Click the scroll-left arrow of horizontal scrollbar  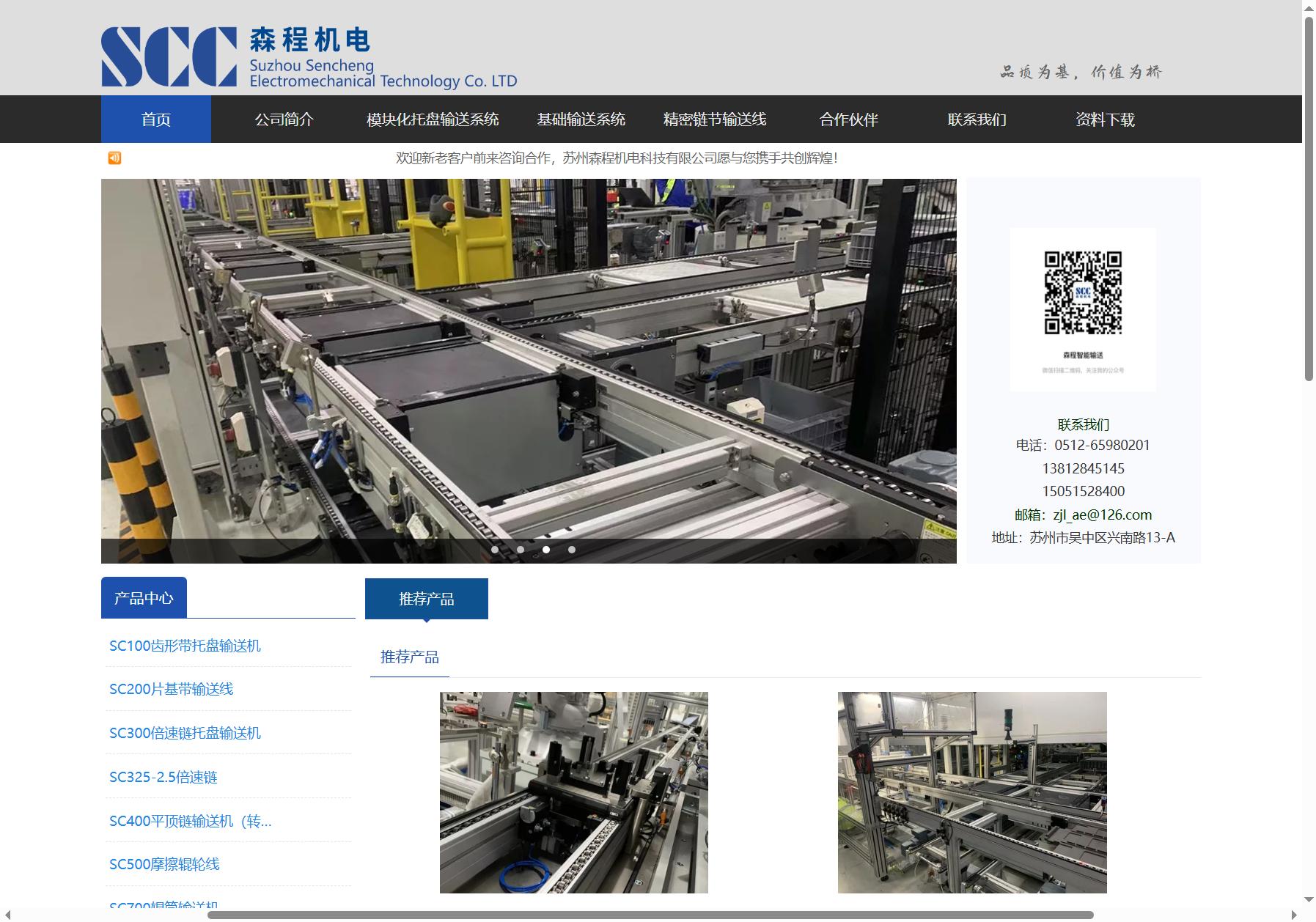7,915
